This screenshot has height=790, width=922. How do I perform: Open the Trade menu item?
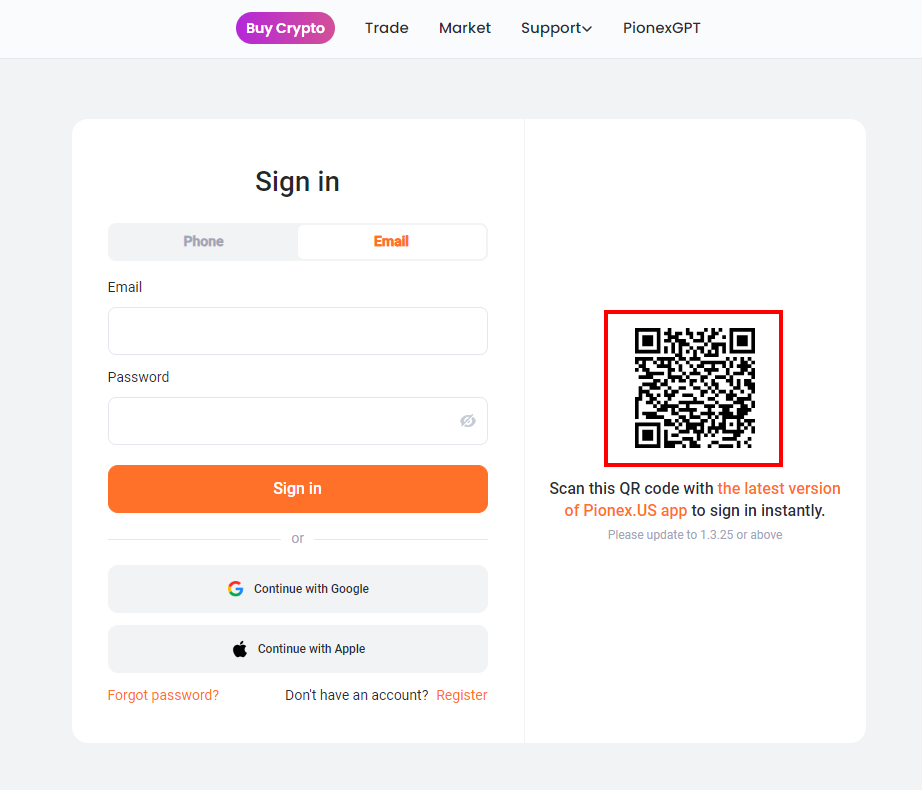coord(386,28)
